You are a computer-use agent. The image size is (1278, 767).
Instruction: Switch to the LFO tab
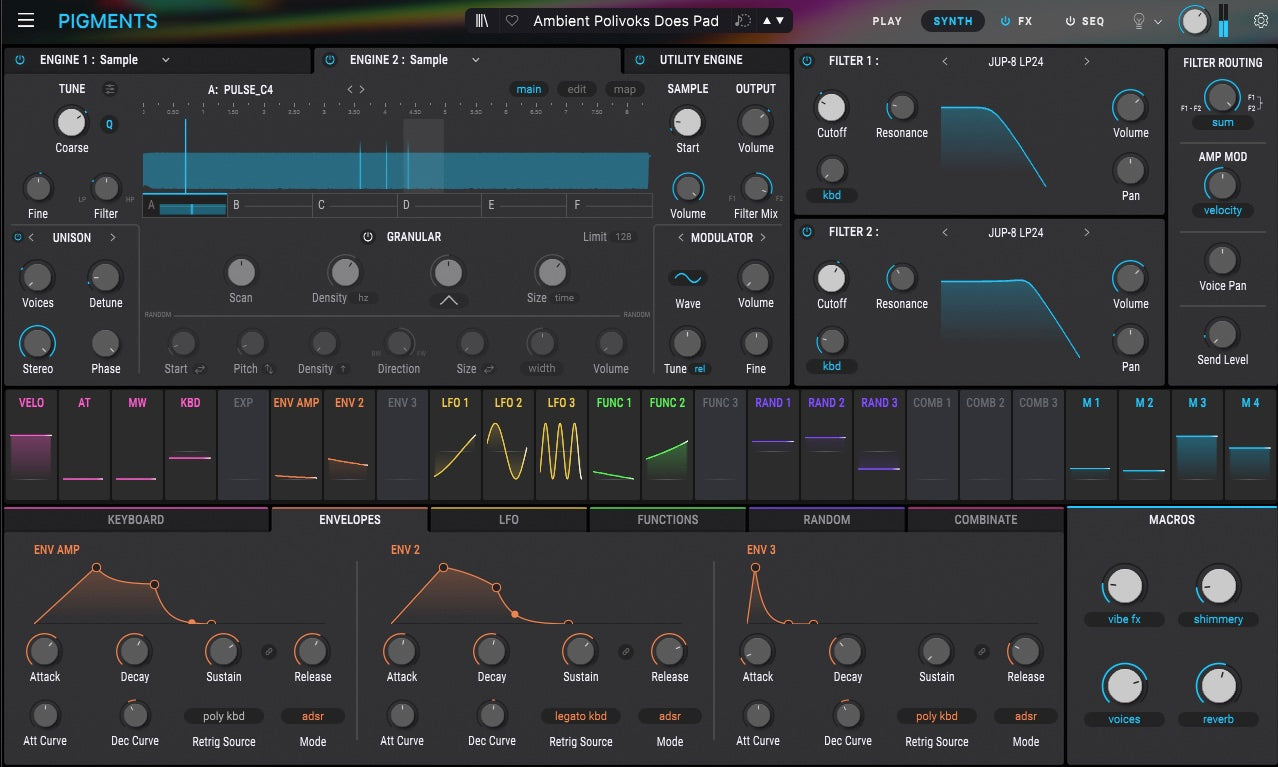click(x=508, y=520)
